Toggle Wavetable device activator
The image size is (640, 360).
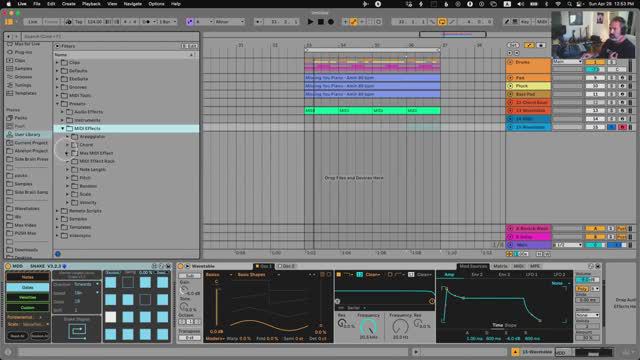point(181,266)
